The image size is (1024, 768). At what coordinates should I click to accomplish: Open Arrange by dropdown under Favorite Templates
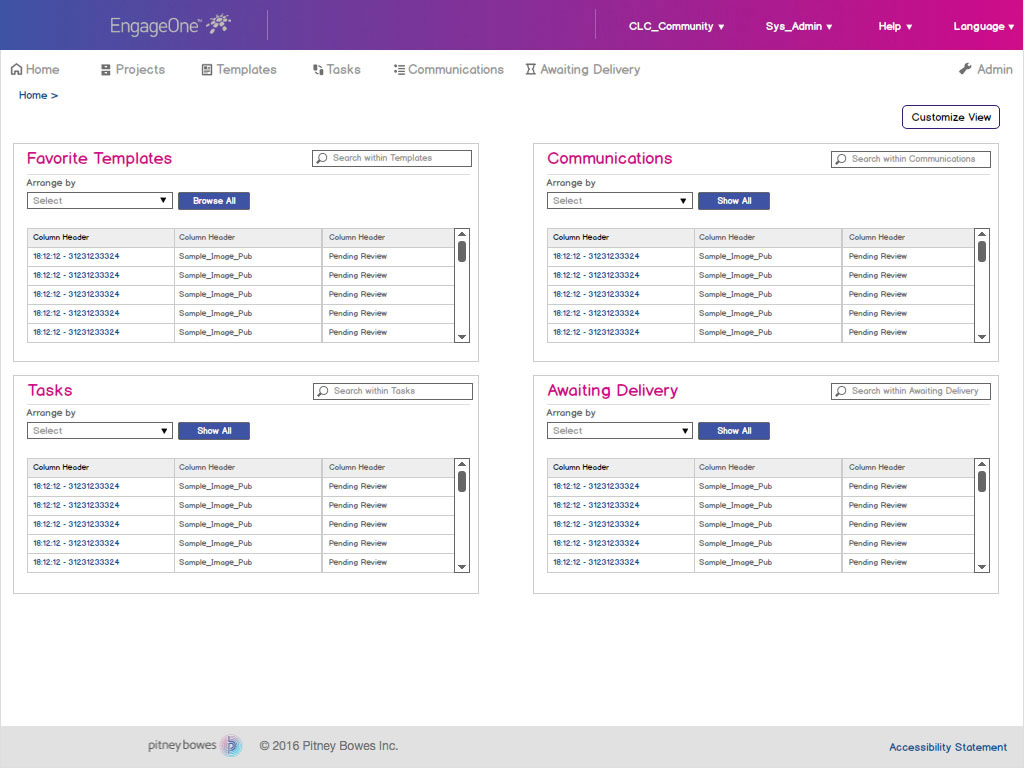tap(100, 201)
